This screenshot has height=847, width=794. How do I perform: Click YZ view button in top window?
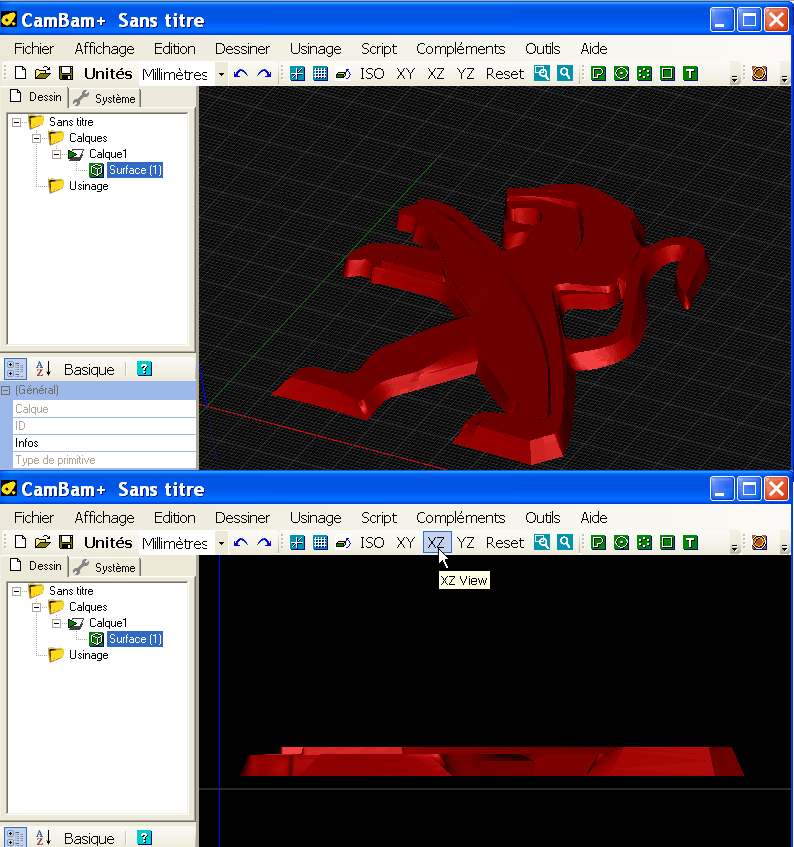point(465,73)
